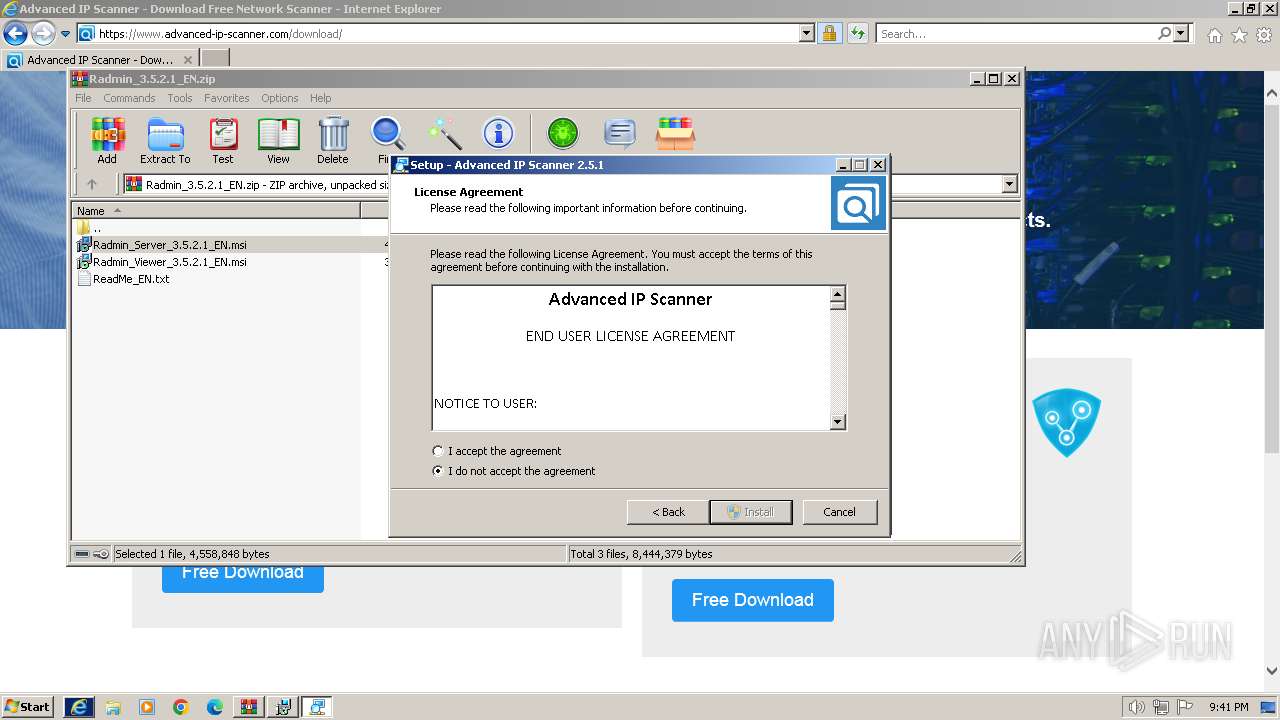Click the IE Search box

pyautogui.click(x=1017, y=34)
